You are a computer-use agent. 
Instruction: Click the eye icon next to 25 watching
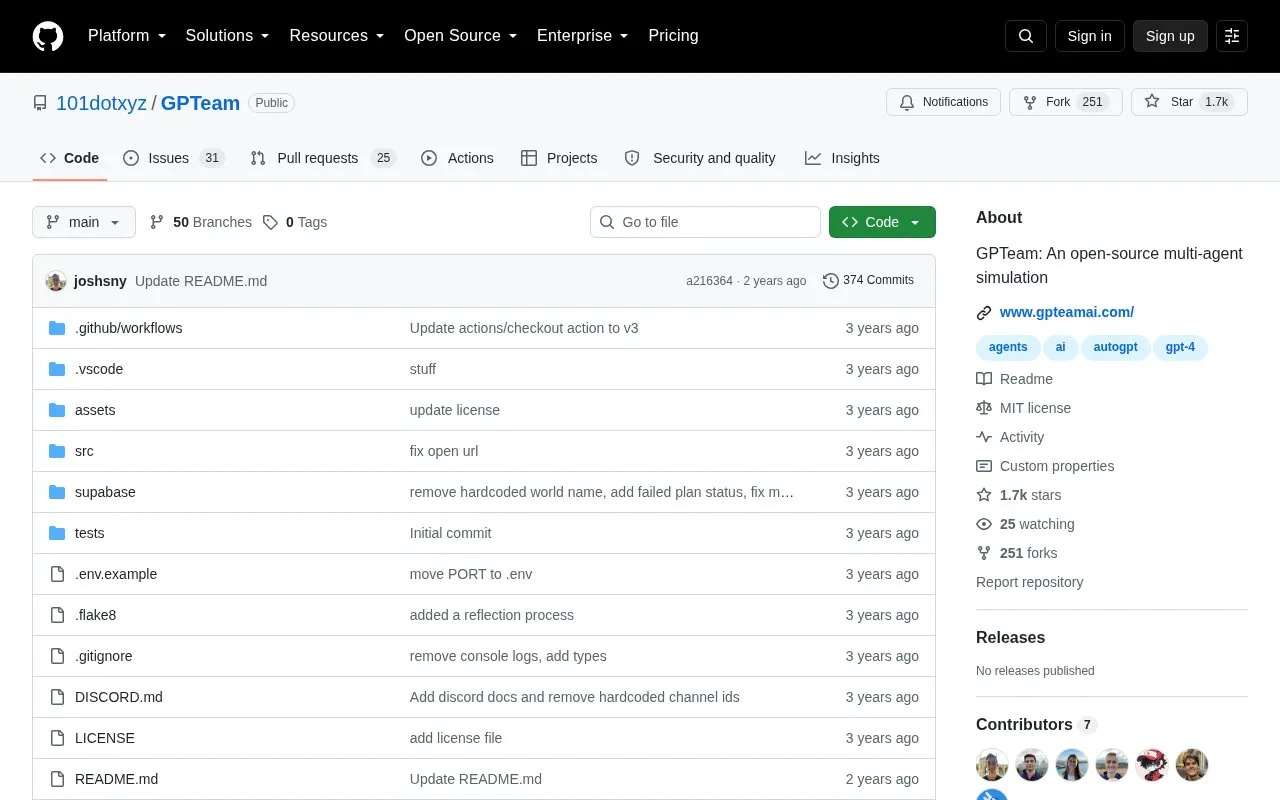[x=984, y=524]
